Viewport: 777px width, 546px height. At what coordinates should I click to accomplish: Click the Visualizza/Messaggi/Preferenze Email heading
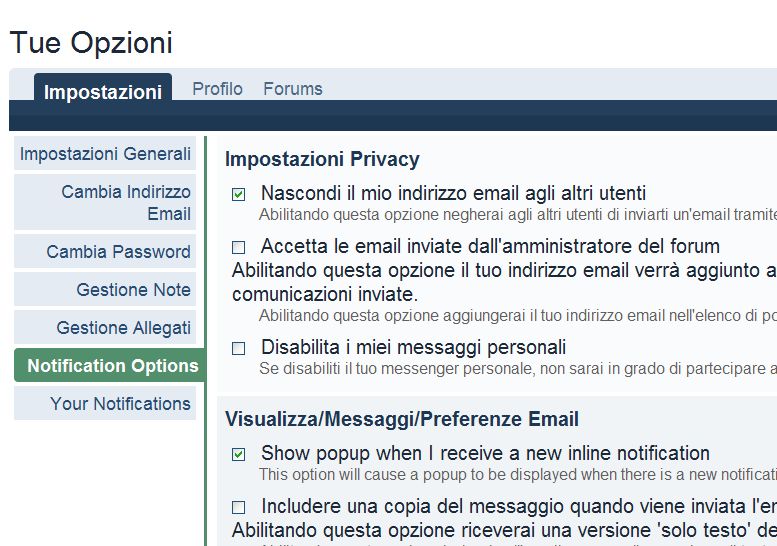[x=402, y=419]
